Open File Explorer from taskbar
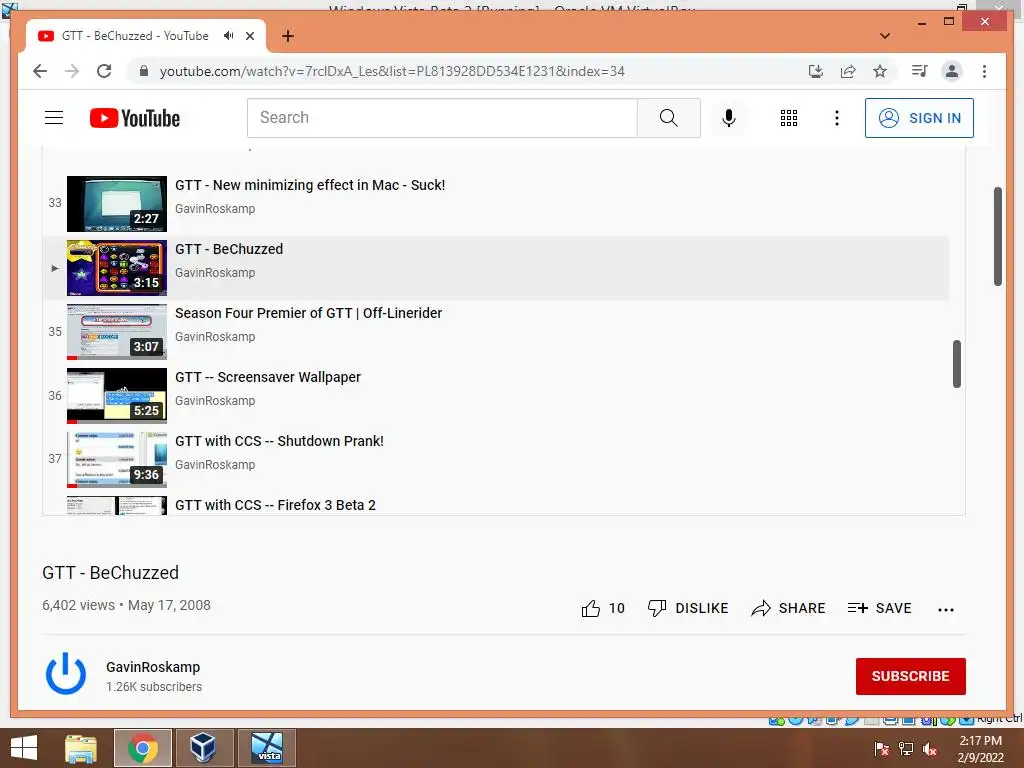Image resolution: width=1024 pixels, height=768 pixels. pos(81,748)
